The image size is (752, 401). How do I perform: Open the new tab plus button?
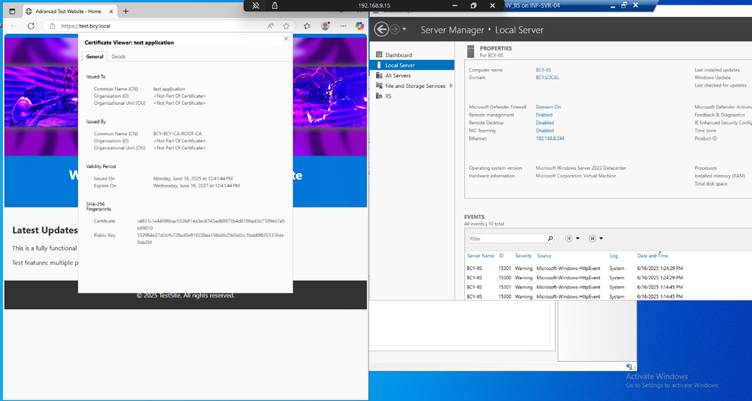pos(126,10)
